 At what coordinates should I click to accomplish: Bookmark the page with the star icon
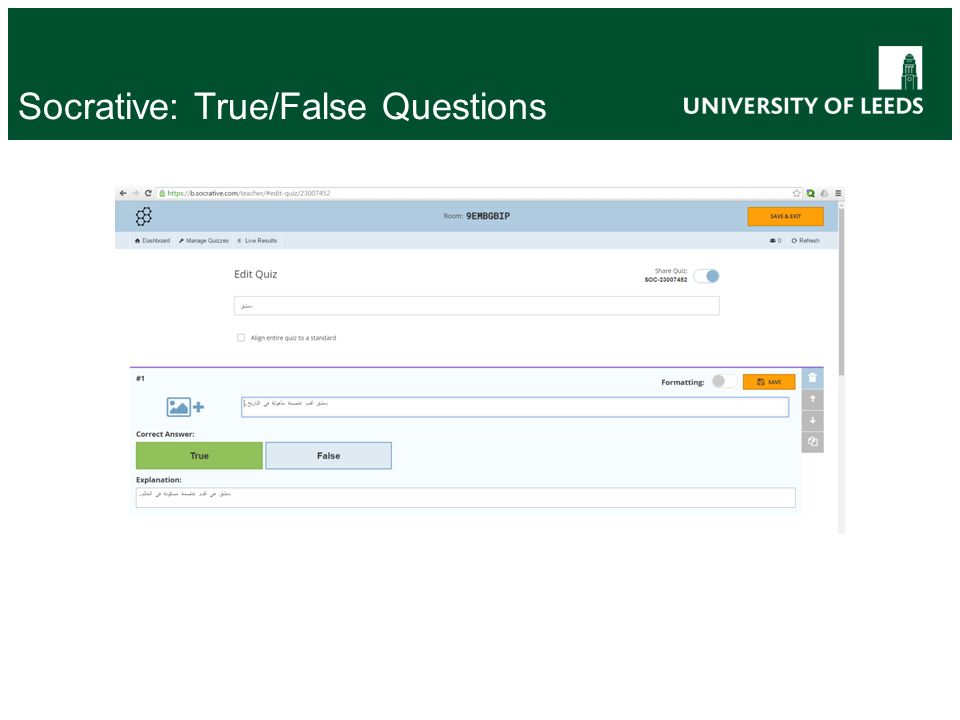(797, 193)
